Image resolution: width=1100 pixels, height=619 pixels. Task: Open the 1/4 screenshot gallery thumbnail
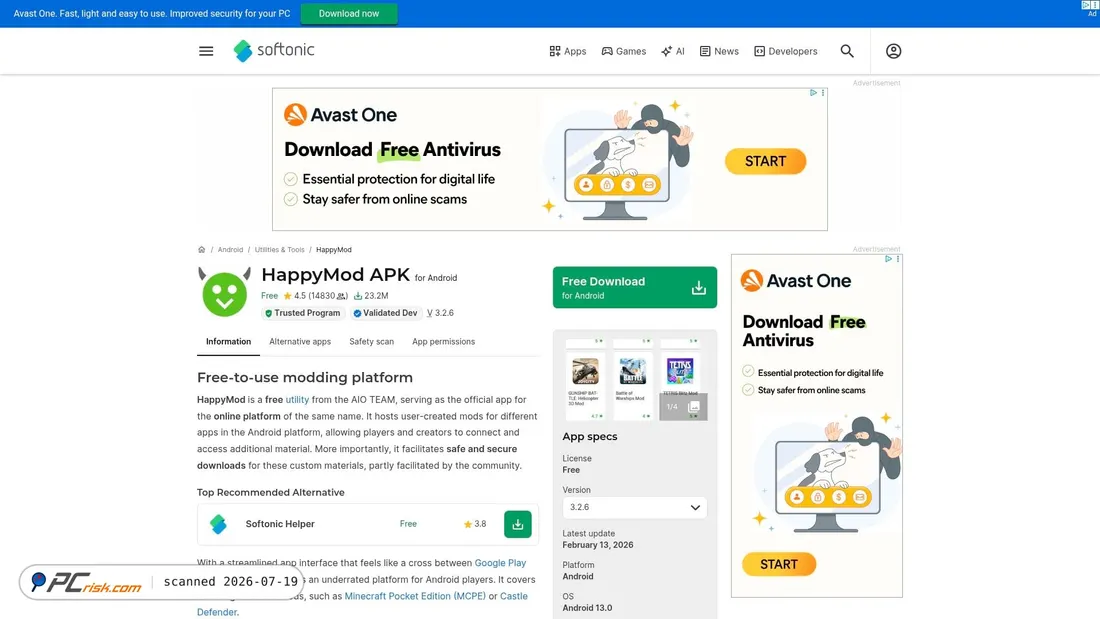click(x=683, y=406)
